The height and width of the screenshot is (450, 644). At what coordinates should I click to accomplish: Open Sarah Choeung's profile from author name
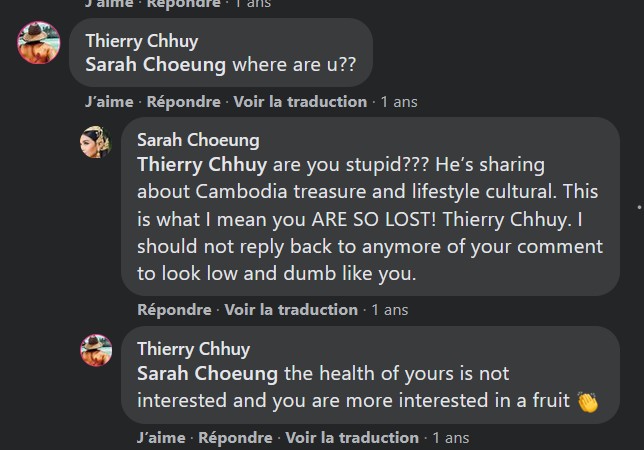coord(198,139)
